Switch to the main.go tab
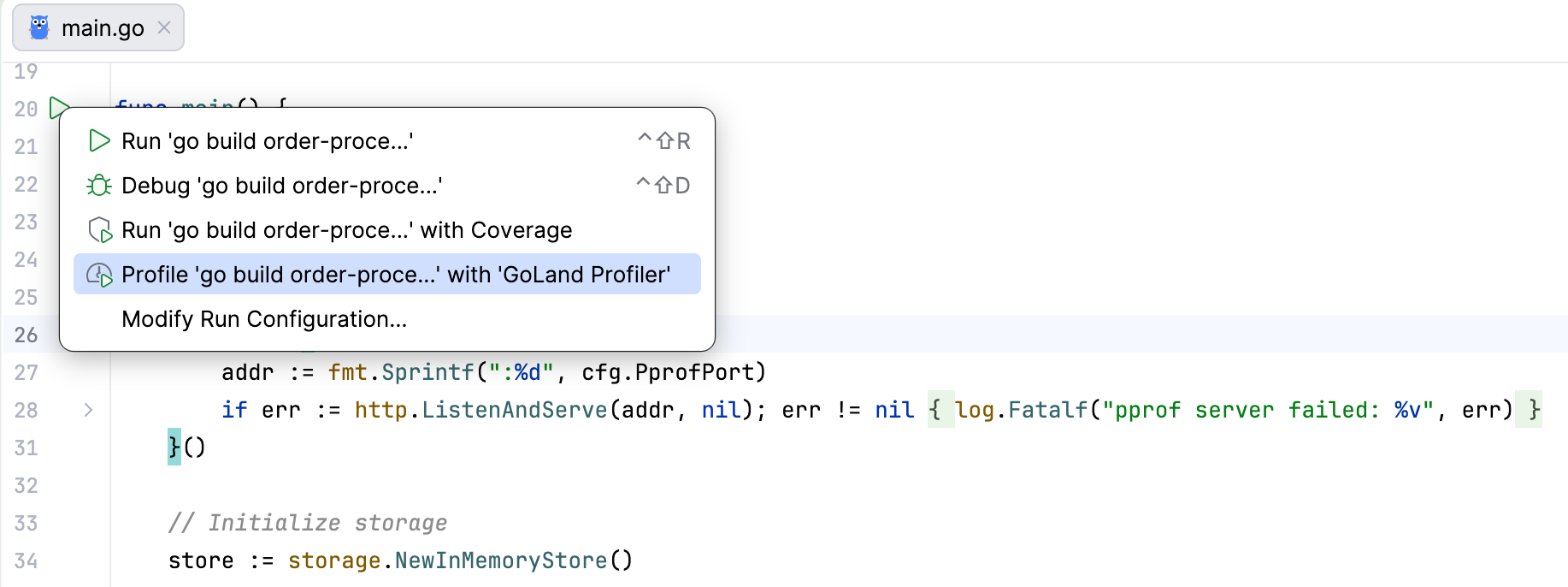Image resolution: width=1568 pixels, height=587 pixels. (x=102, y=28)
